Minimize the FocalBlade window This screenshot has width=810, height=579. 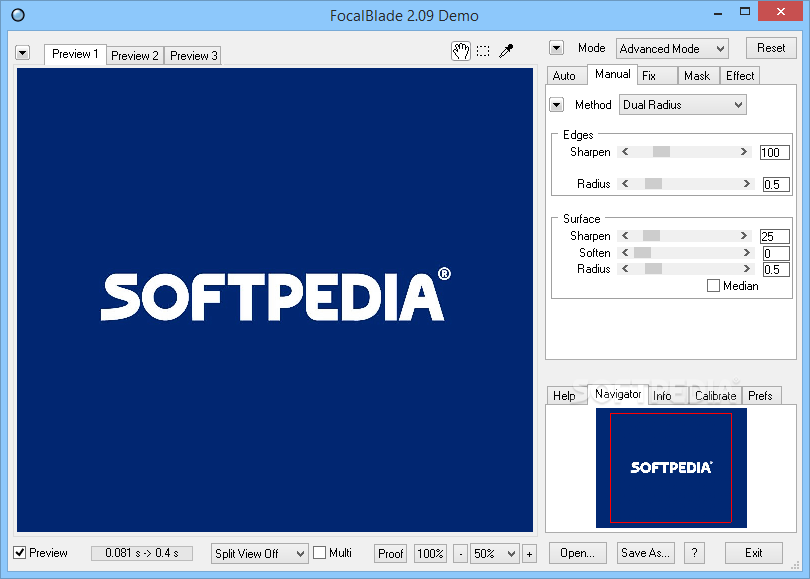pyautogui.click(x=718, y=12)
